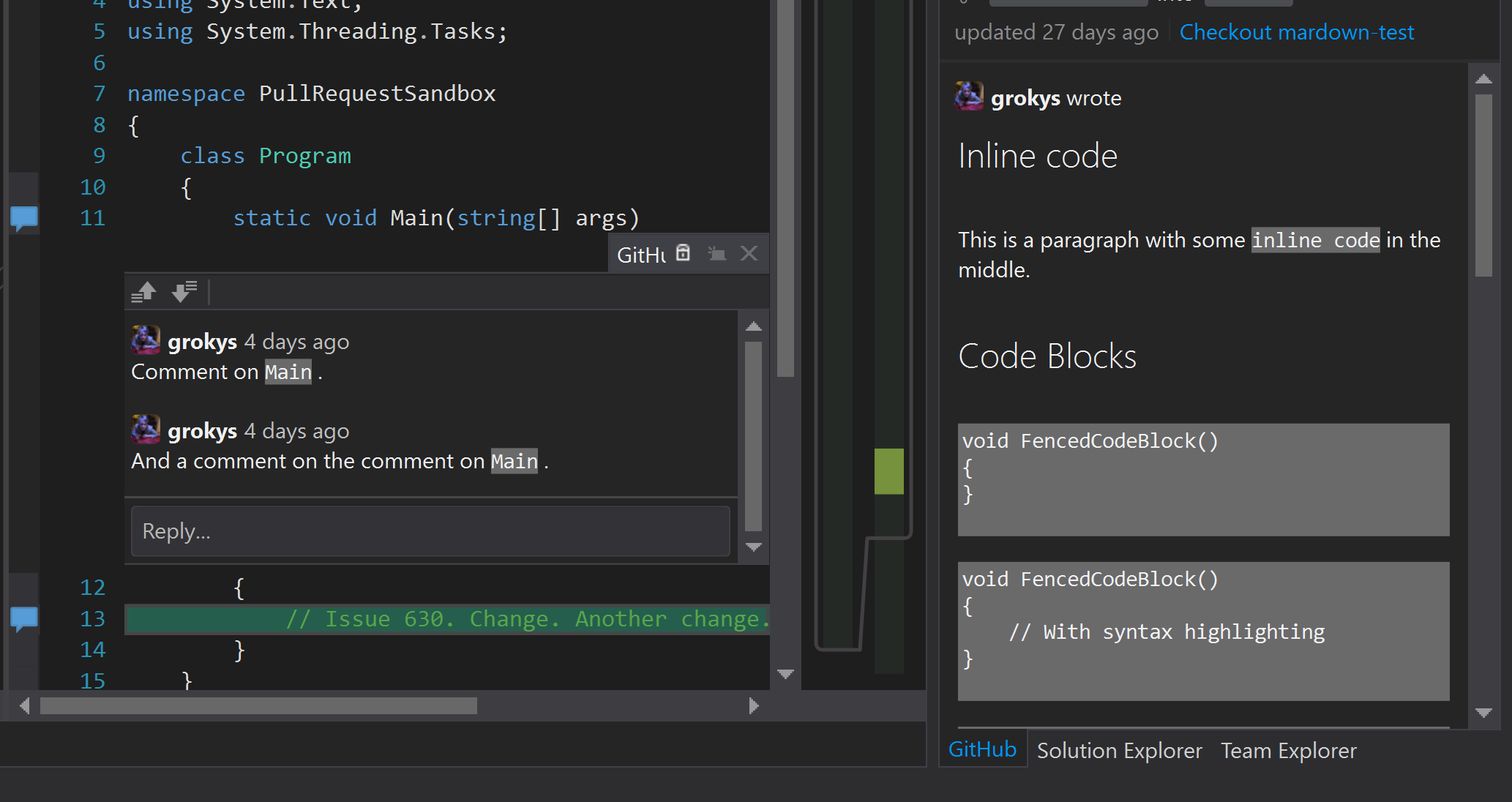
Task: Select the GitHub tab at the bottom
Action: click(x=982, y=749)
